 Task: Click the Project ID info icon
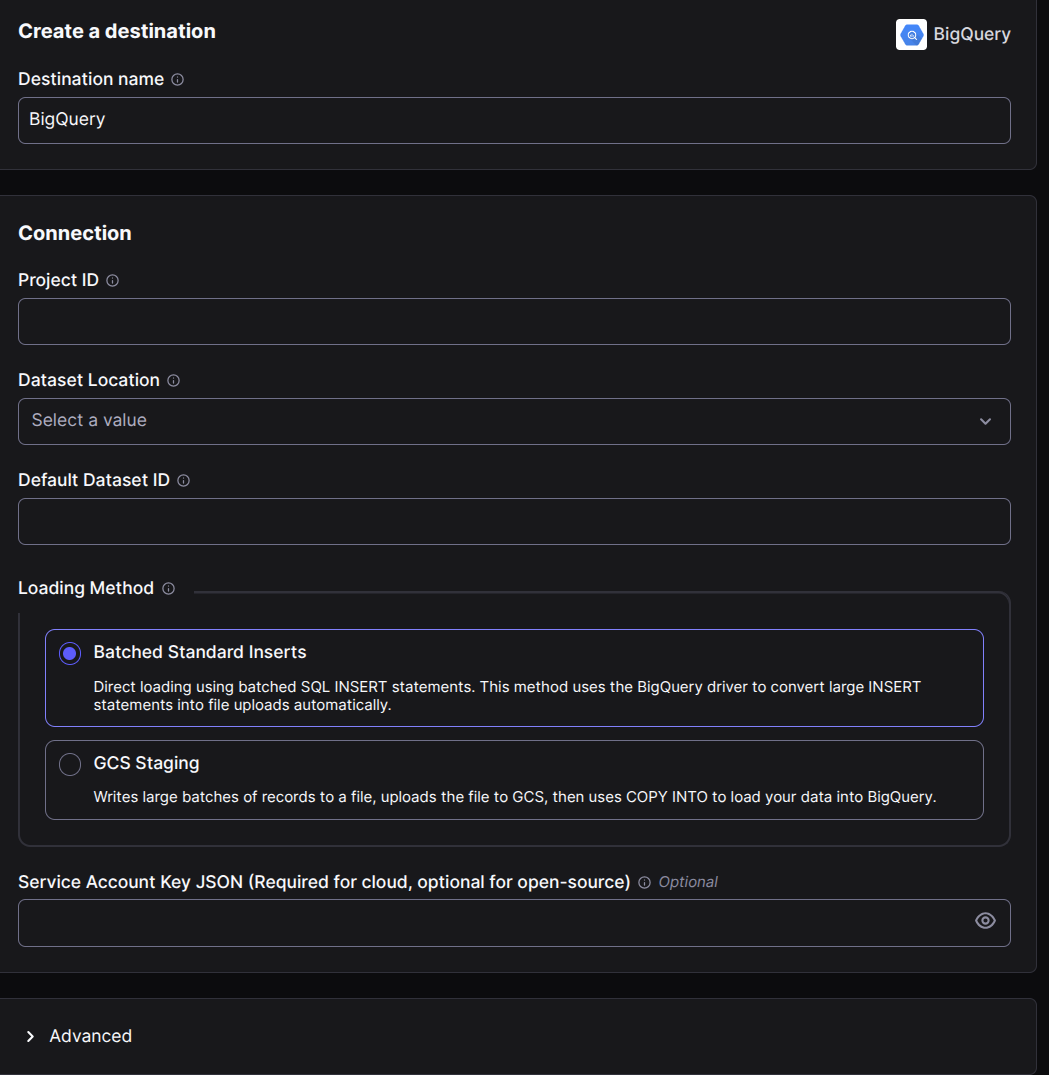[112, 280]
